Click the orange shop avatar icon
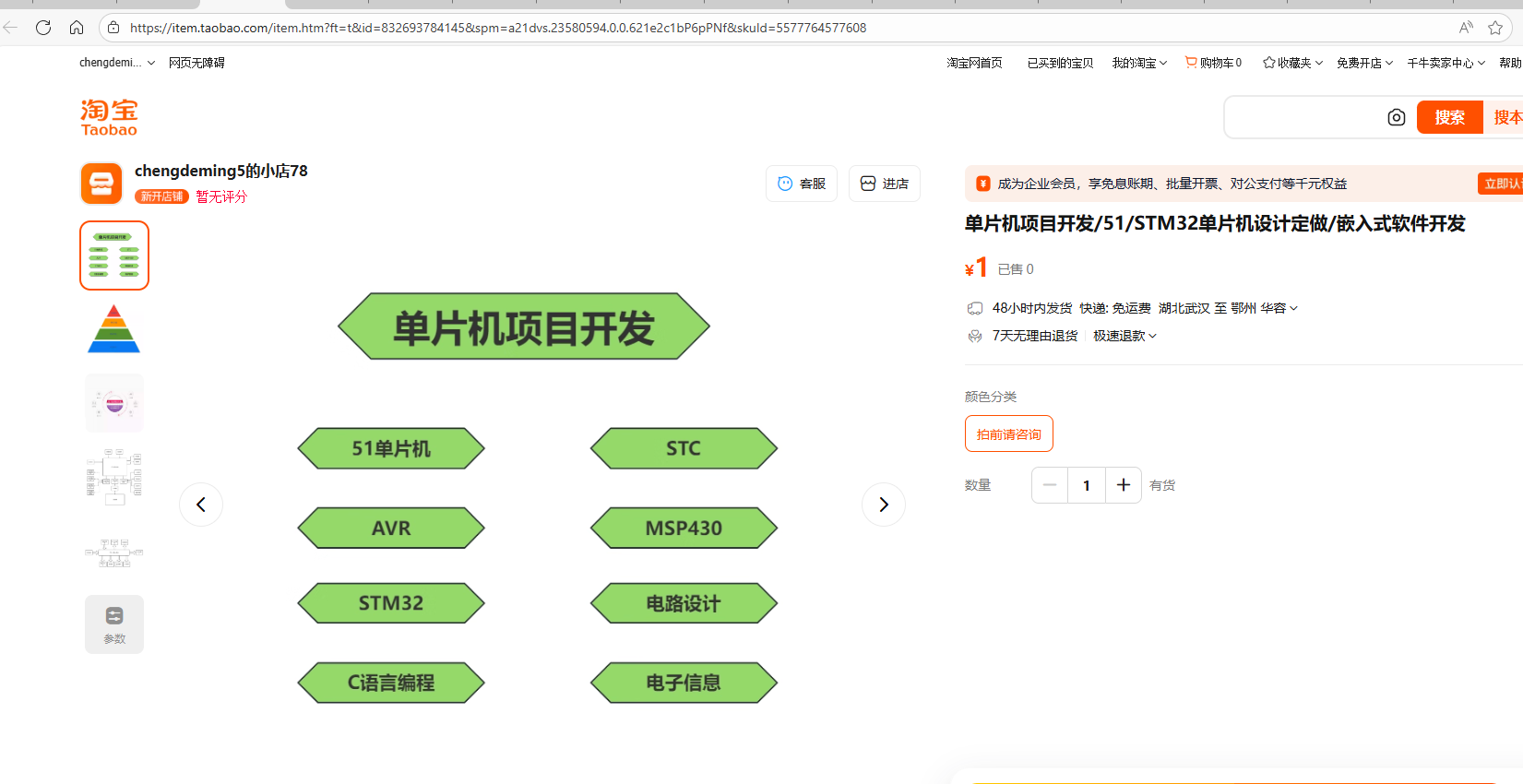The image size is (1523, 784). coord(101,184)
